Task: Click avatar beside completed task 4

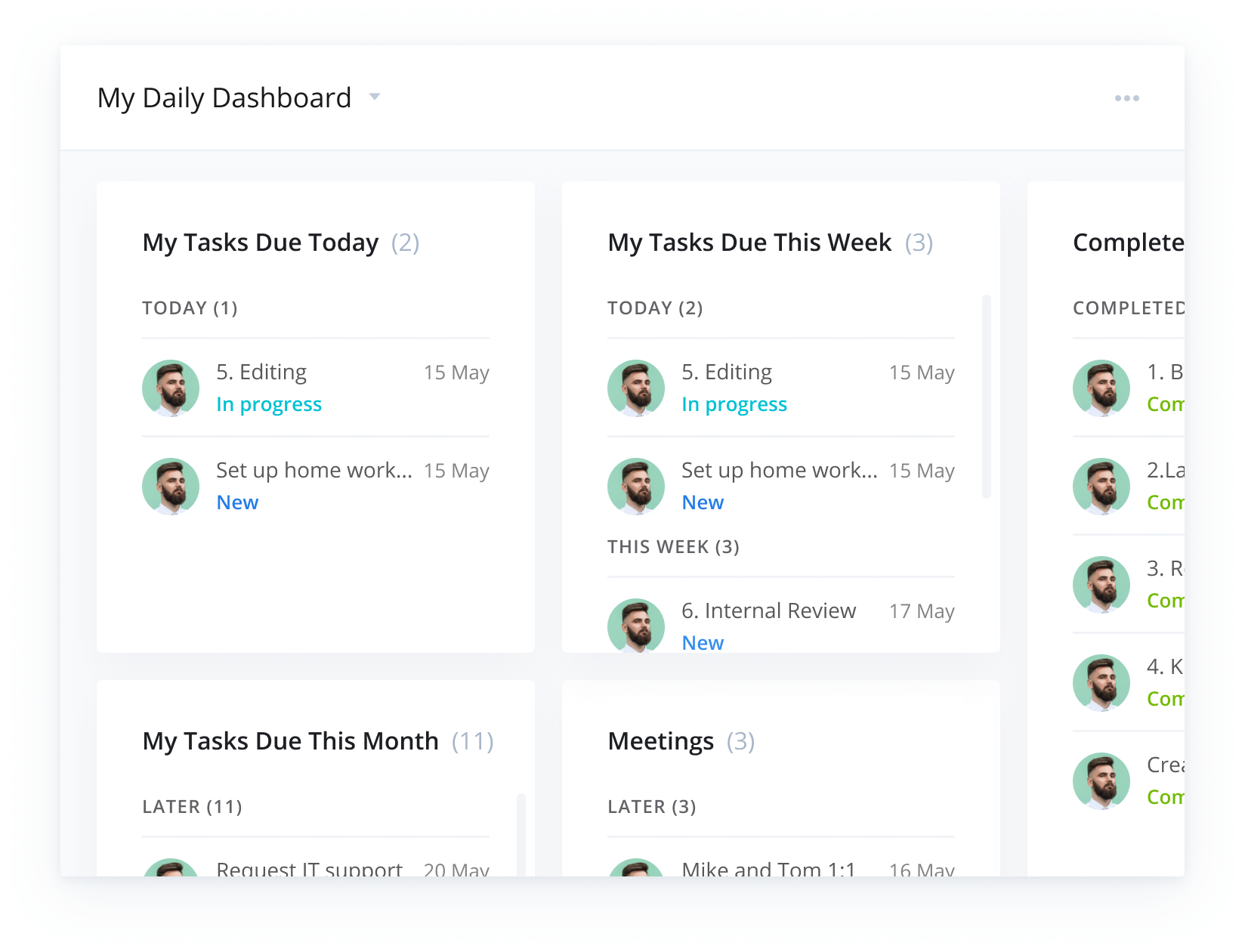Action: pyautogui.click(x=1101, y=682)
